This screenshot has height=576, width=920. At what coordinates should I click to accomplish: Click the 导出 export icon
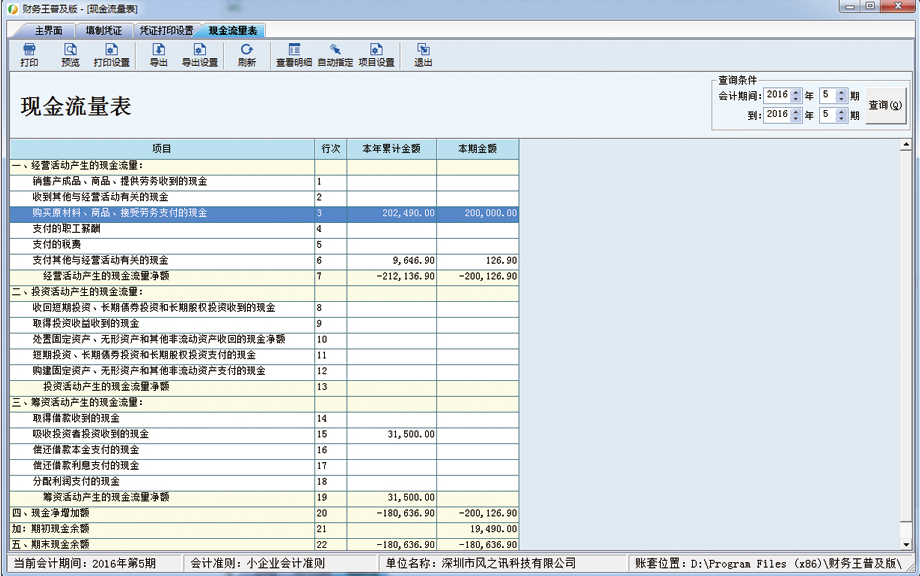158,55
